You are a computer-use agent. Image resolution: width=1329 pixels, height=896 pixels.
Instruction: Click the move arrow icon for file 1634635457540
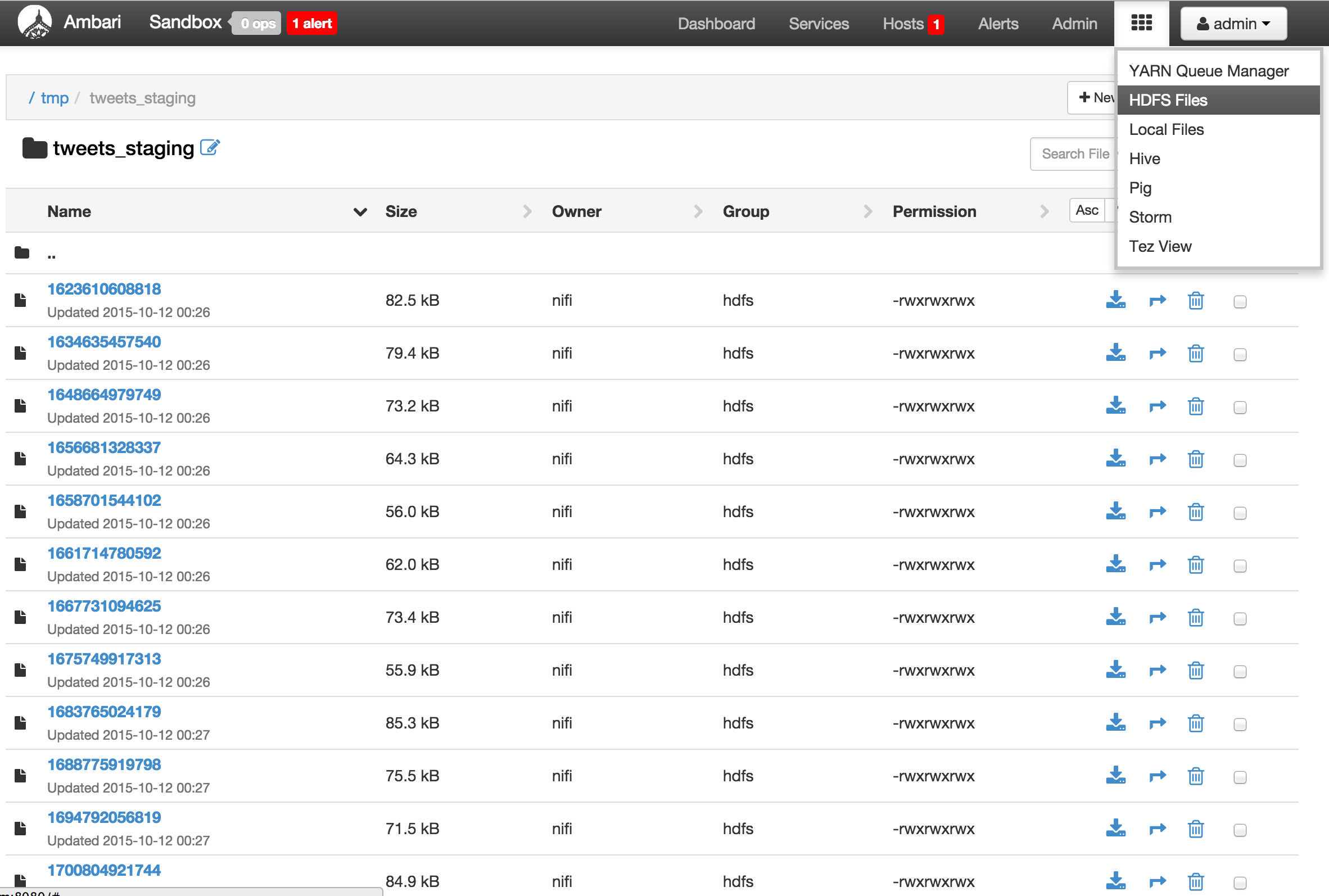pos(1157,354)
